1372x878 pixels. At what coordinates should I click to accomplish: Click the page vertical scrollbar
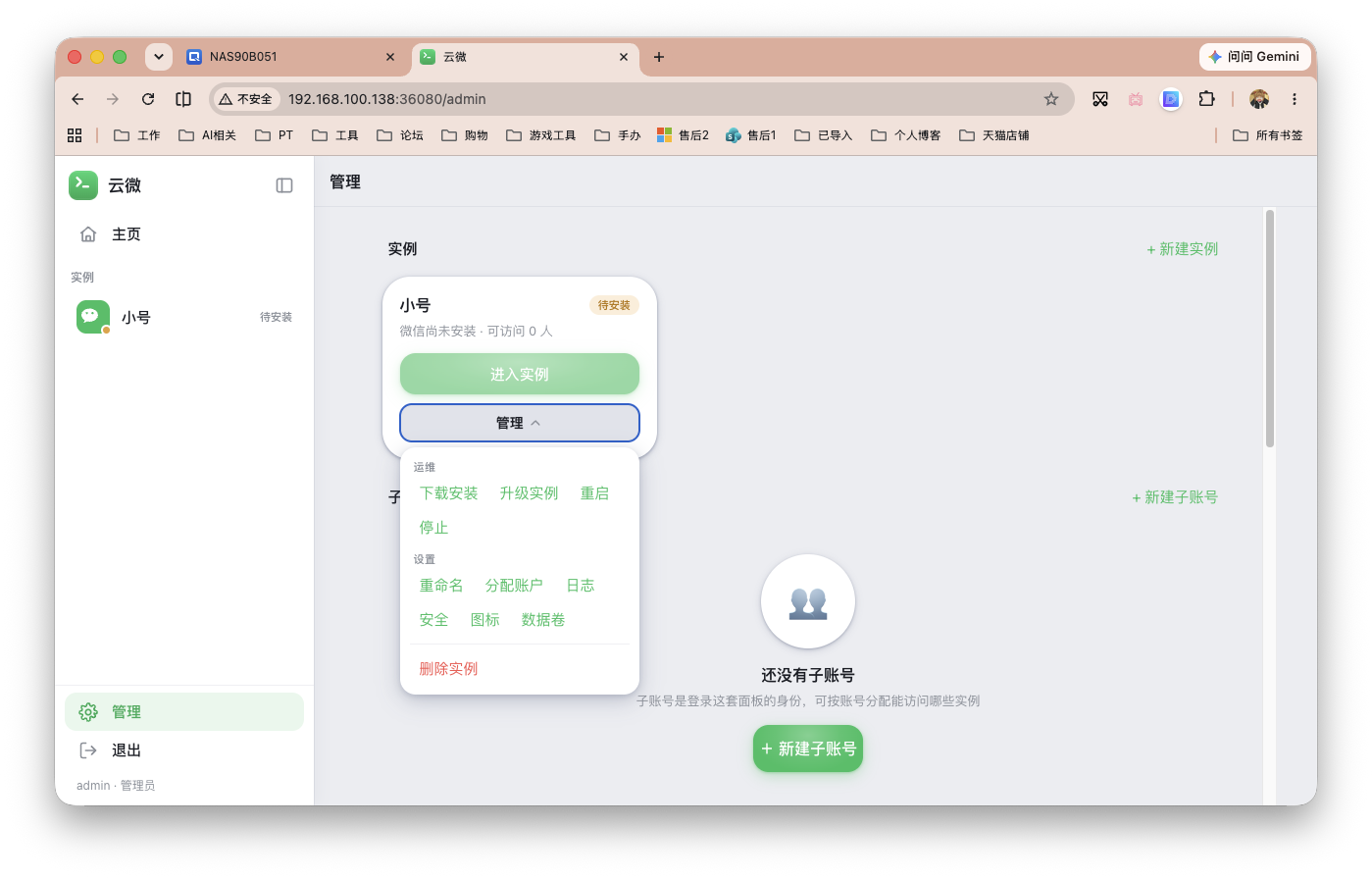[x=1270, y=329]
